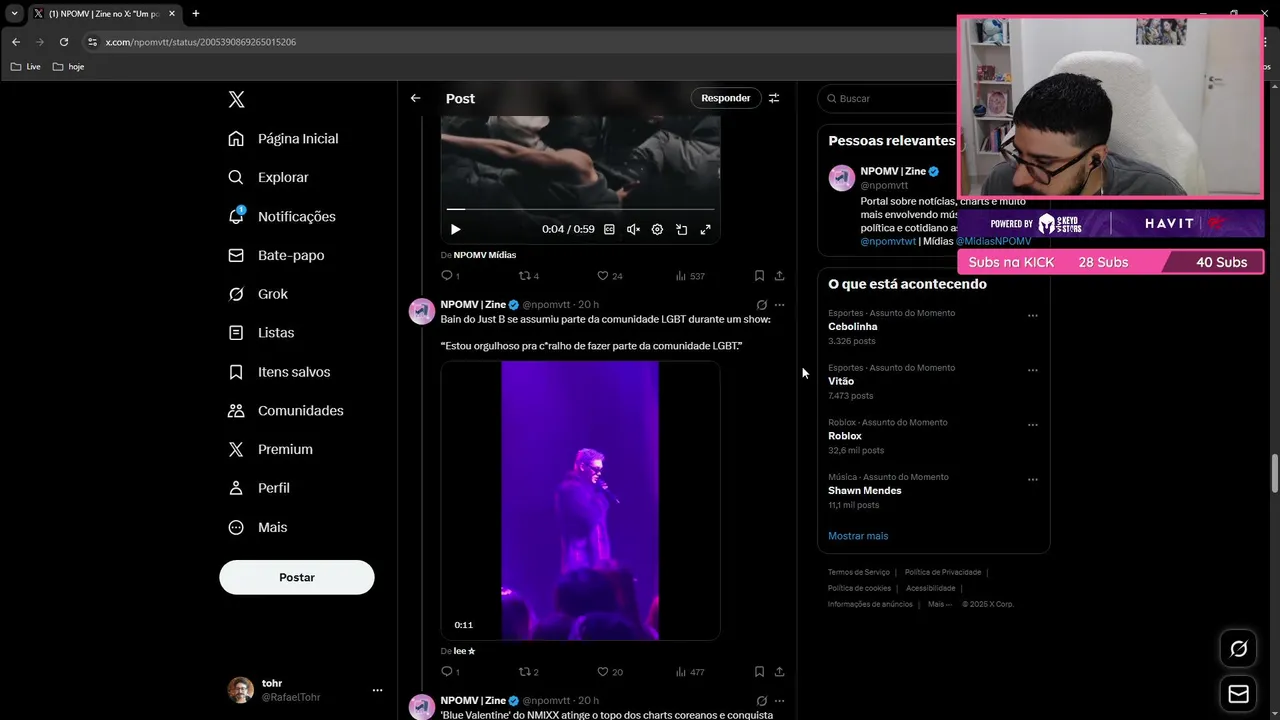The height and width of the screenshot is (720, 1280).
Task: Open more options for Shawn Mendes trend
Action: [x=1033, y=480]
